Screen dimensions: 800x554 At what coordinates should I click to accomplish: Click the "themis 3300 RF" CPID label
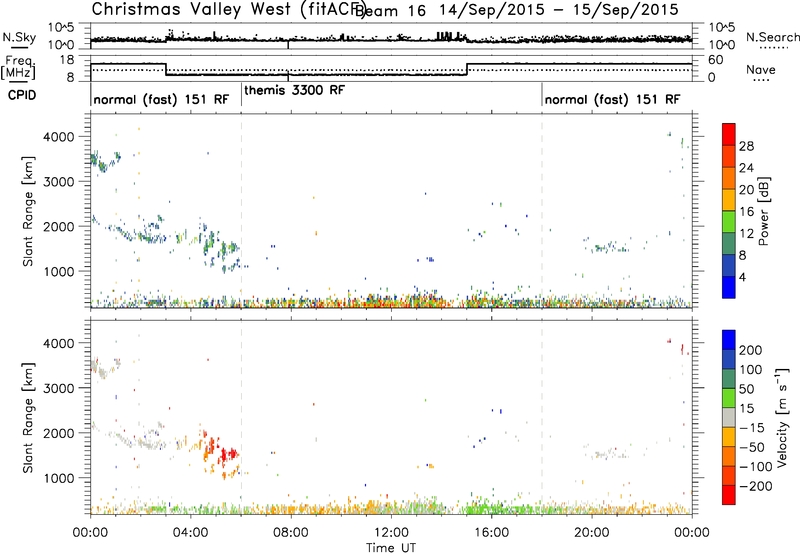(295, 90)
